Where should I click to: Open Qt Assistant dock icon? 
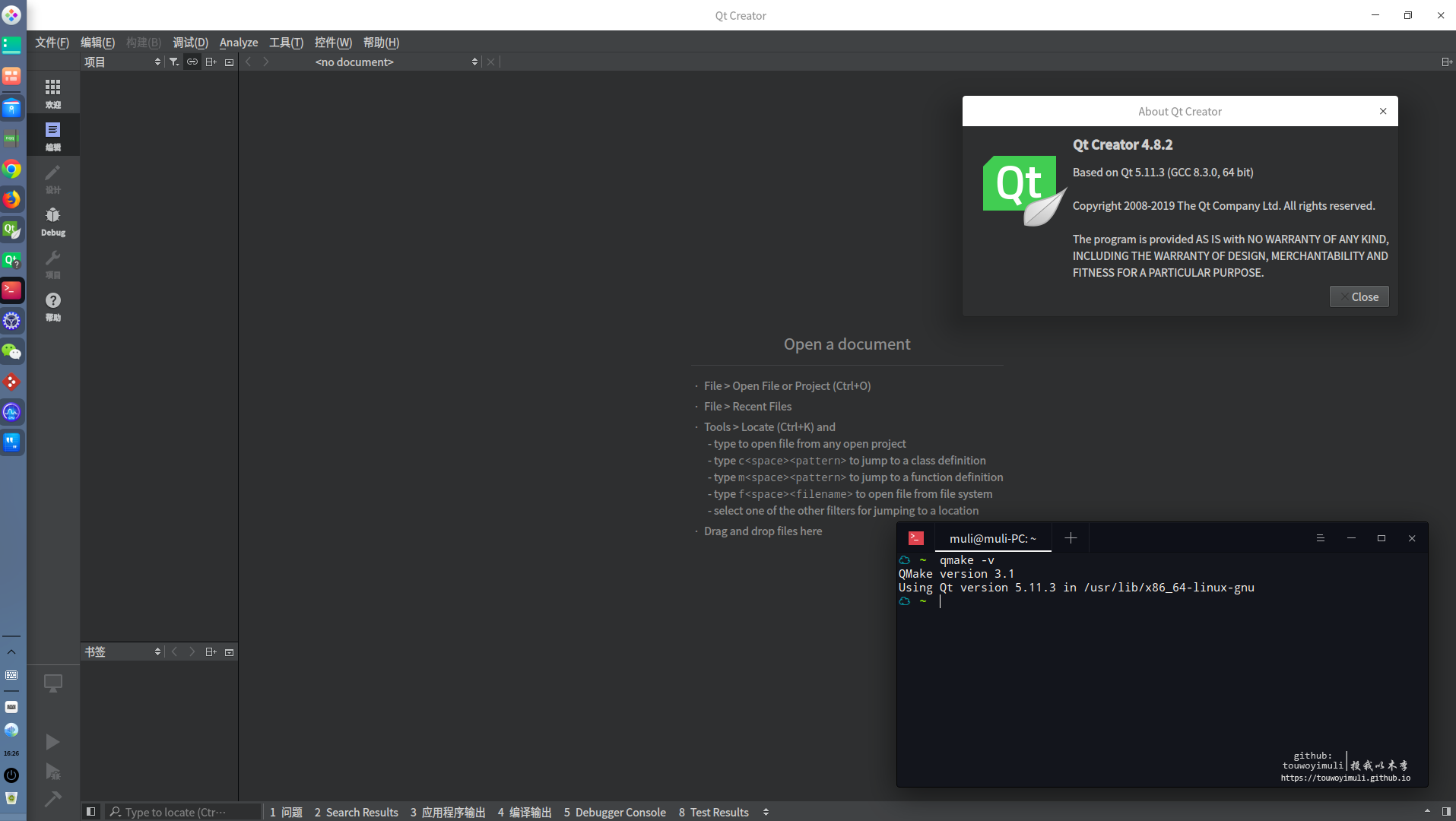tap(11, 260)
